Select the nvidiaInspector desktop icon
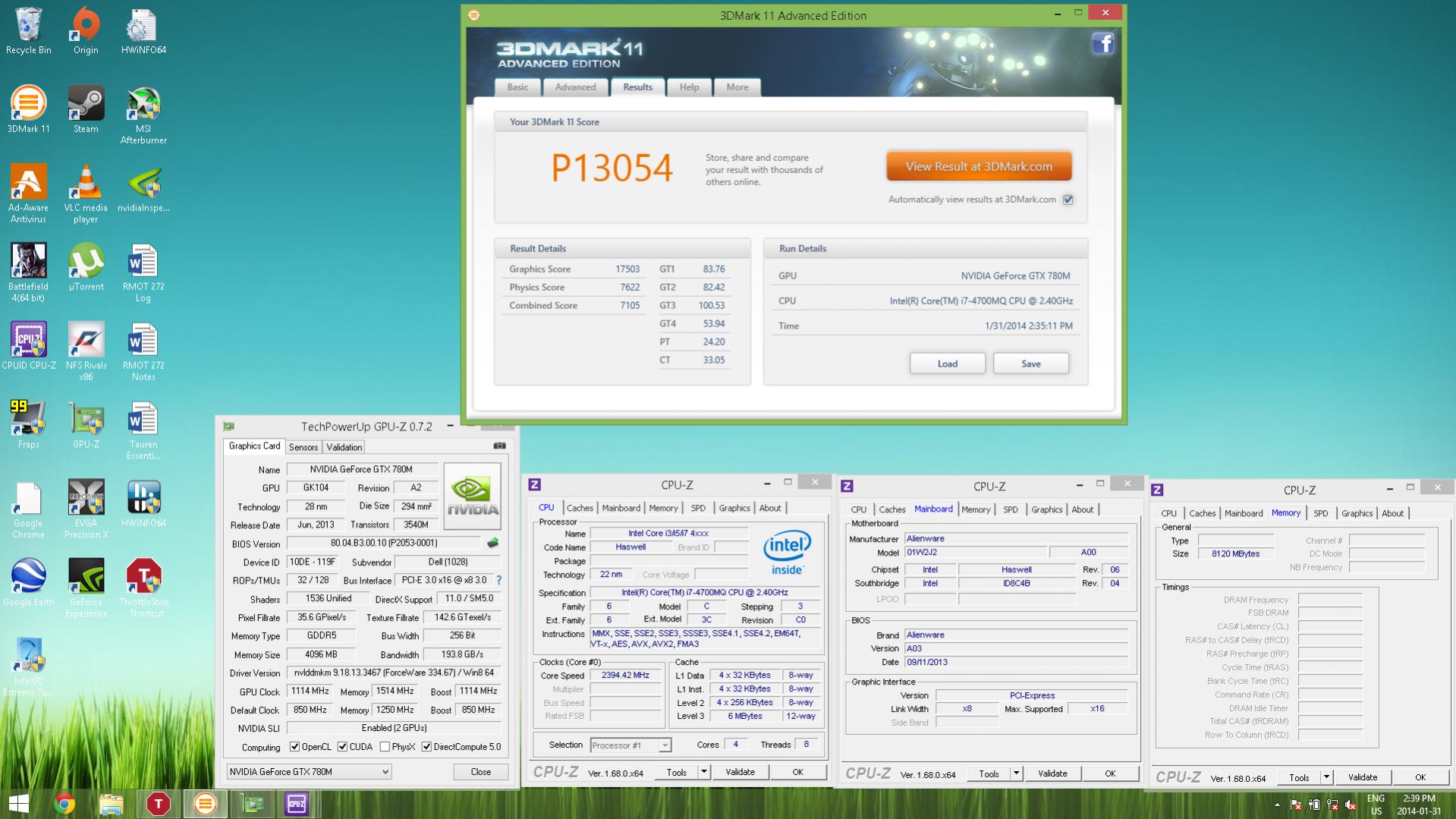The width and height of the screenshot is (1456, 819). point(143,189)
